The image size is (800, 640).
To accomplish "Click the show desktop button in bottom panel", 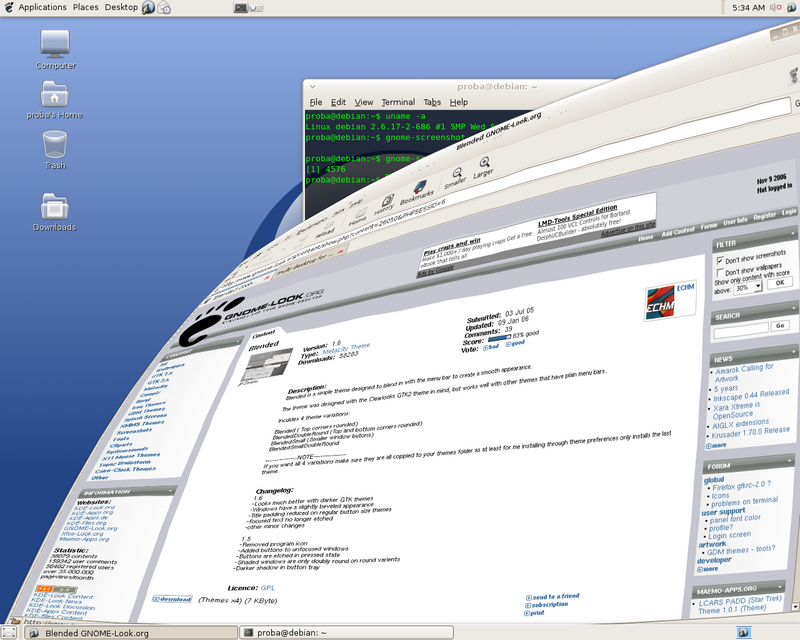I will tap(10, 633).
